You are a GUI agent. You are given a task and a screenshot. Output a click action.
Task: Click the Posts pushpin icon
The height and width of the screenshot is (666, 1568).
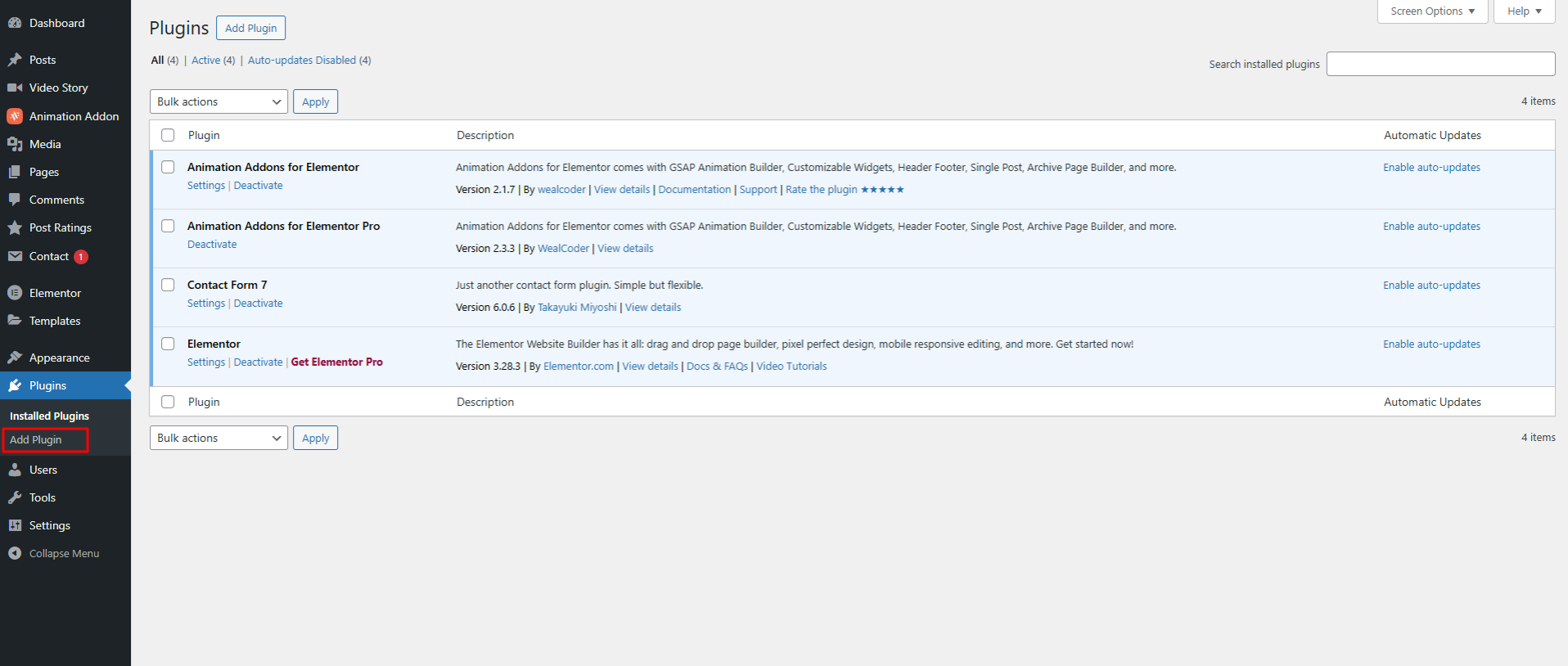click(15, 60)
